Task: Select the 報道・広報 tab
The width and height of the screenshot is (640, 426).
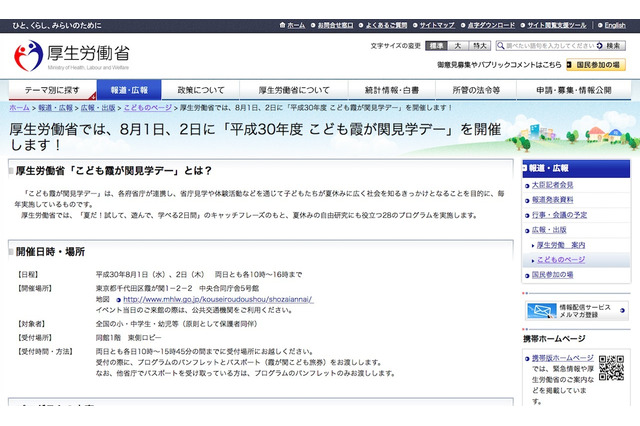Action: [129, 90]
